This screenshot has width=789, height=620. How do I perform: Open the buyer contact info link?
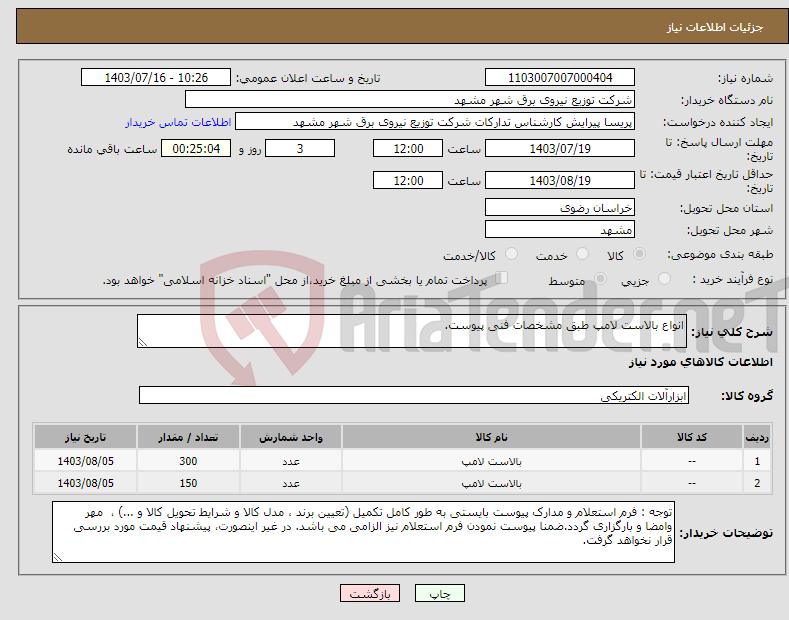tap(178, 122)
